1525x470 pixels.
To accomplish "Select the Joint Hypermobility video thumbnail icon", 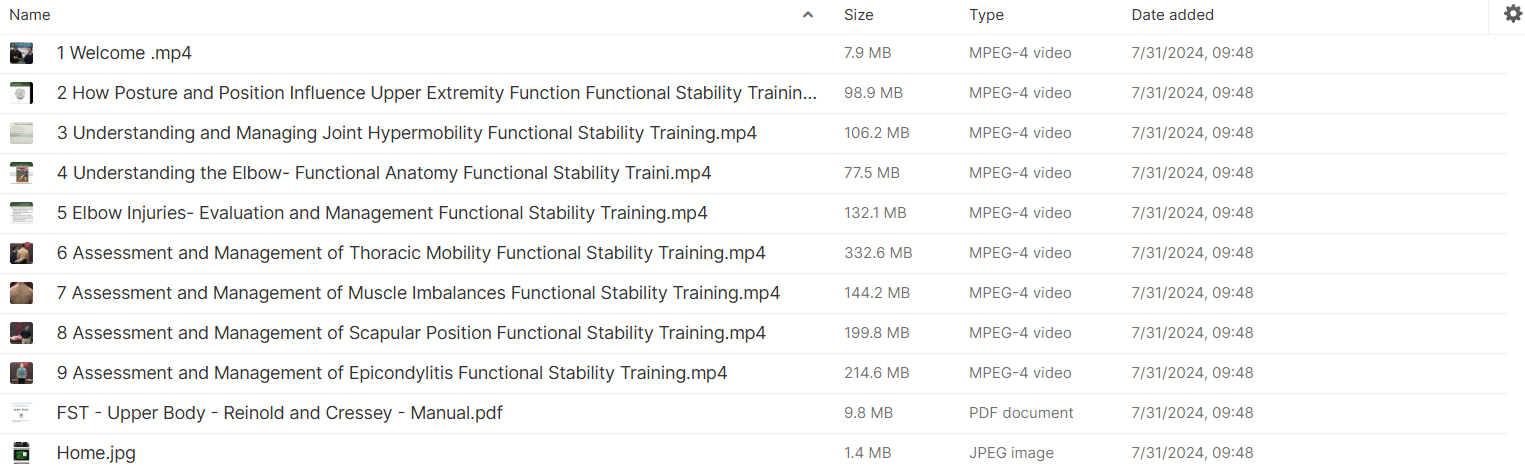I will tap(21, 133).
